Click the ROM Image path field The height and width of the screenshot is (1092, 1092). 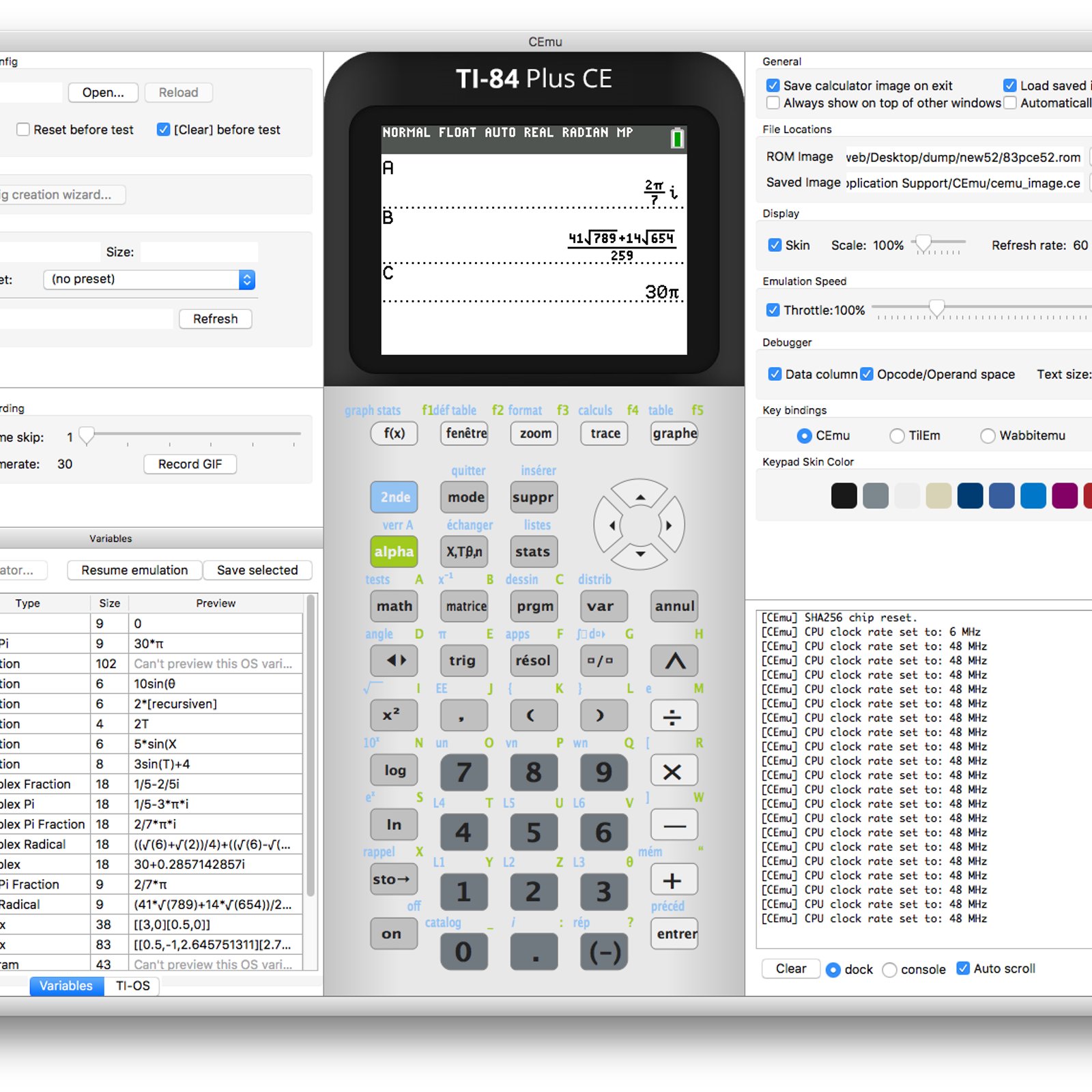(964, 157)
